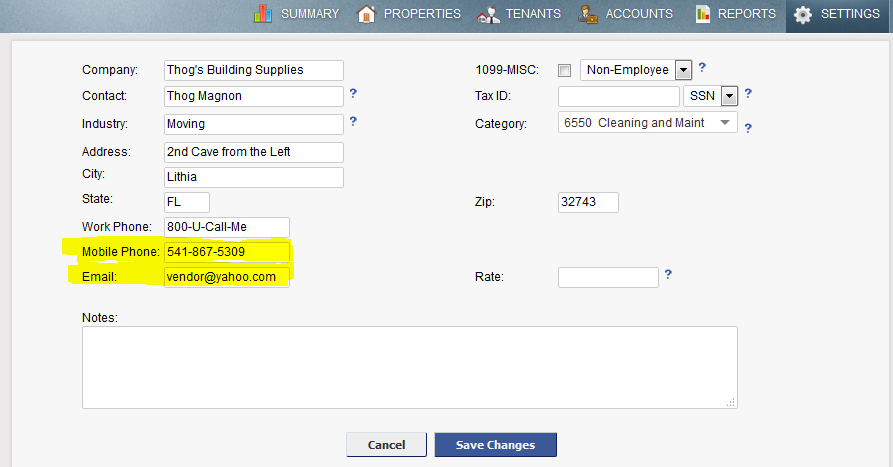Image resolution: width=893 pixels, height=467 pixels.
Task: Click the Reports document icon
Action: pyautogui.click(x=703, y=14)
